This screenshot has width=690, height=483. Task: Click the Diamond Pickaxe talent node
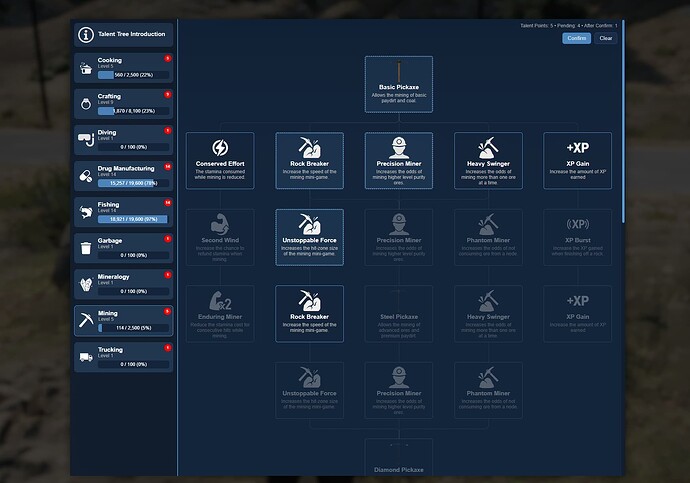[x=399, y=457]
